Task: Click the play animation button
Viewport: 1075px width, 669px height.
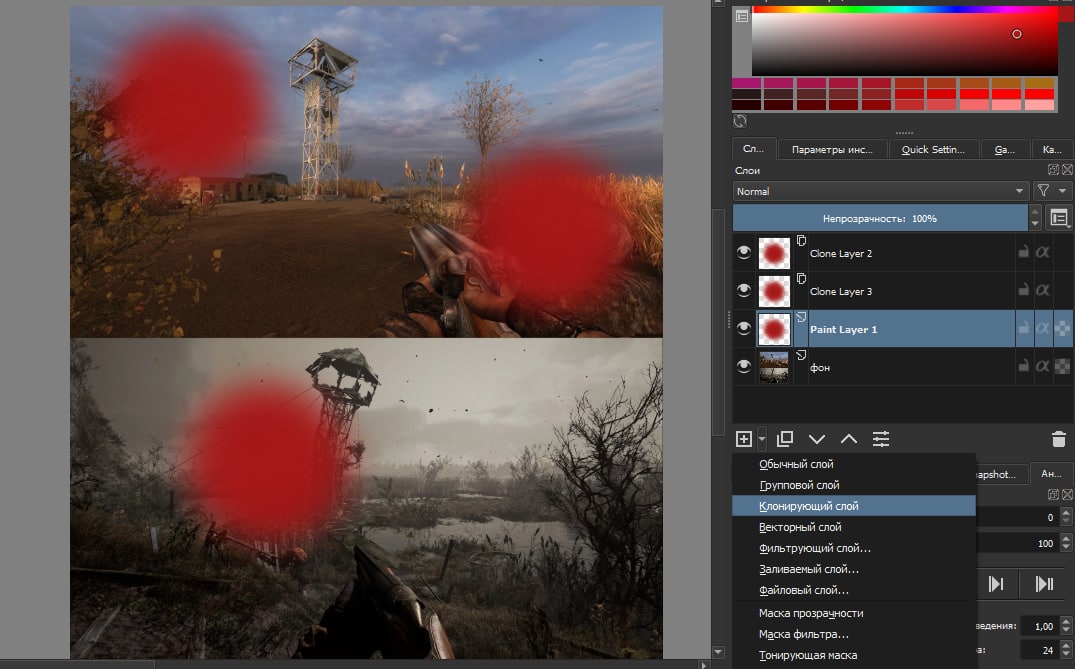Action: coord(996,584)
